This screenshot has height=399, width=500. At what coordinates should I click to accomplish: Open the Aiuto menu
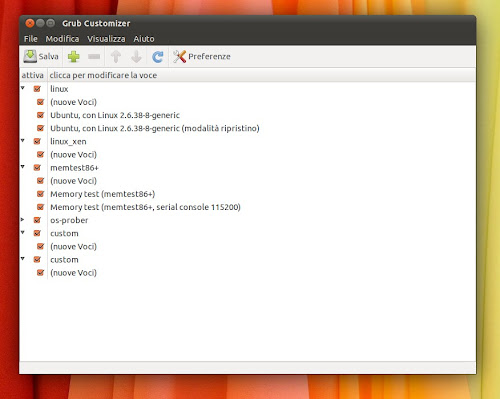point(144,39)
